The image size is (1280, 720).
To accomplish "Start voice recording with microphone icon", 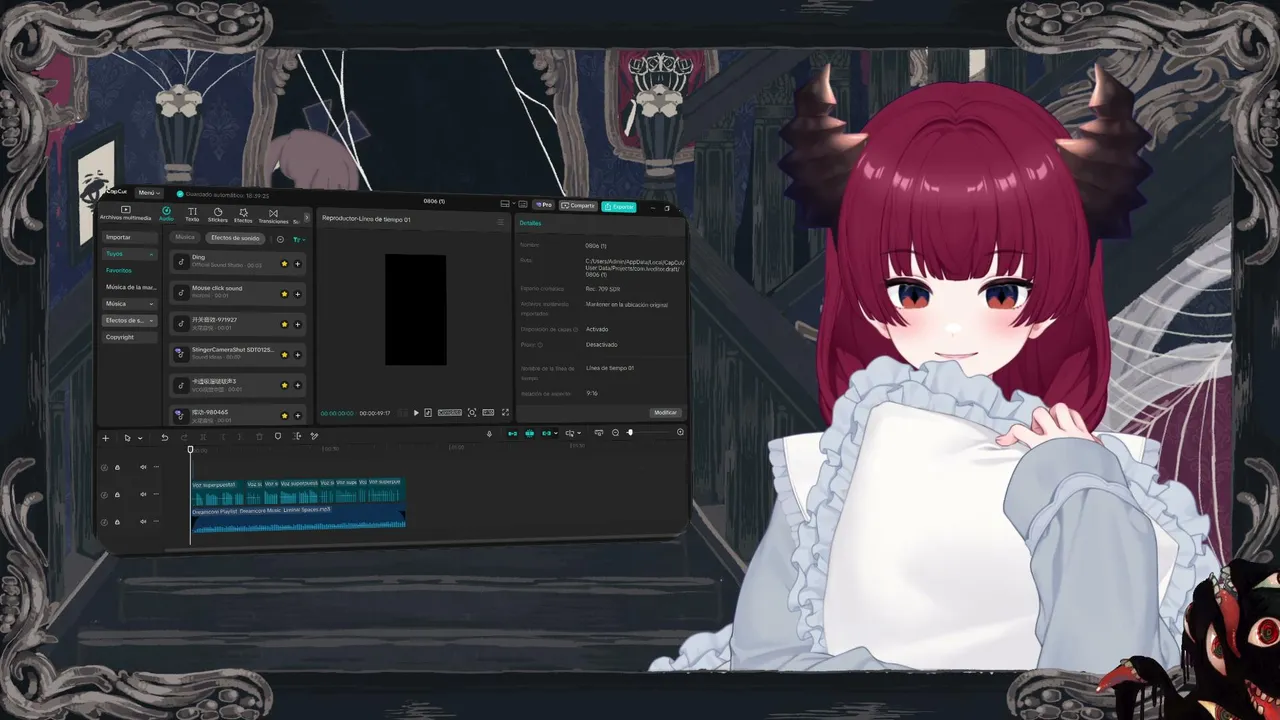I will point(489,433).
